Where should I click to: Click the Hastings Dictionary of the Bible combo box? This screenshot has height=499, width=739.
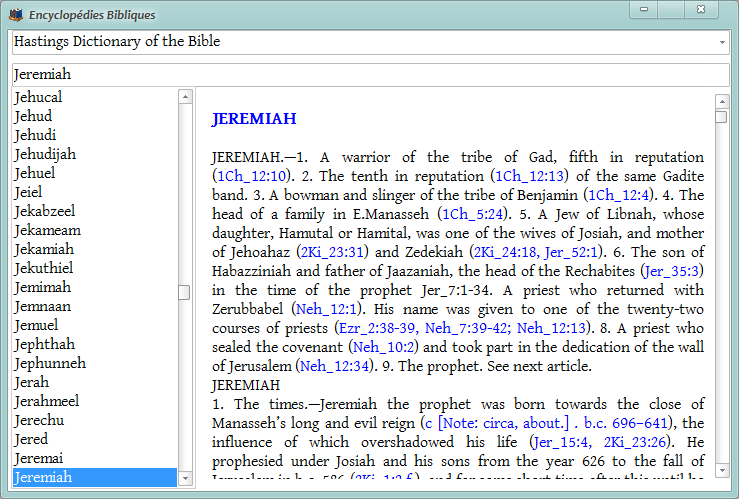[370, 42]
